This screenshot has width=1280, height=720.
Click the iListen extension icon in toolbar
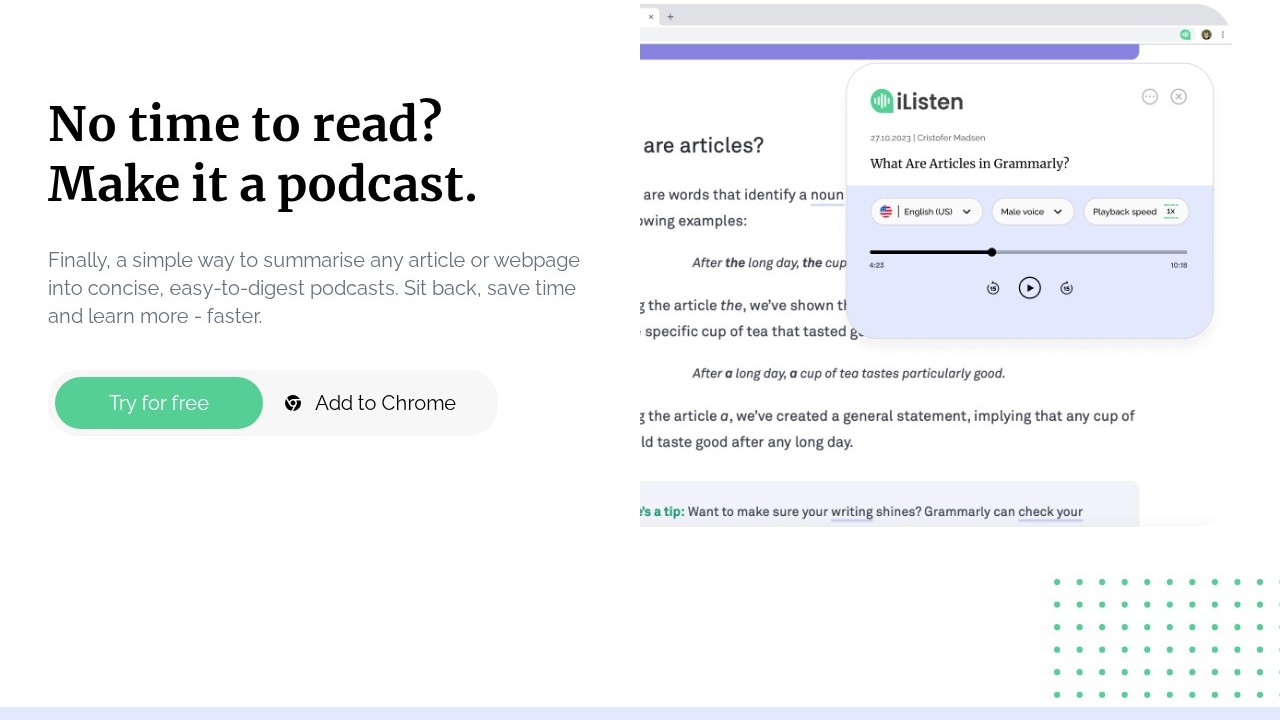(1185, 34)
